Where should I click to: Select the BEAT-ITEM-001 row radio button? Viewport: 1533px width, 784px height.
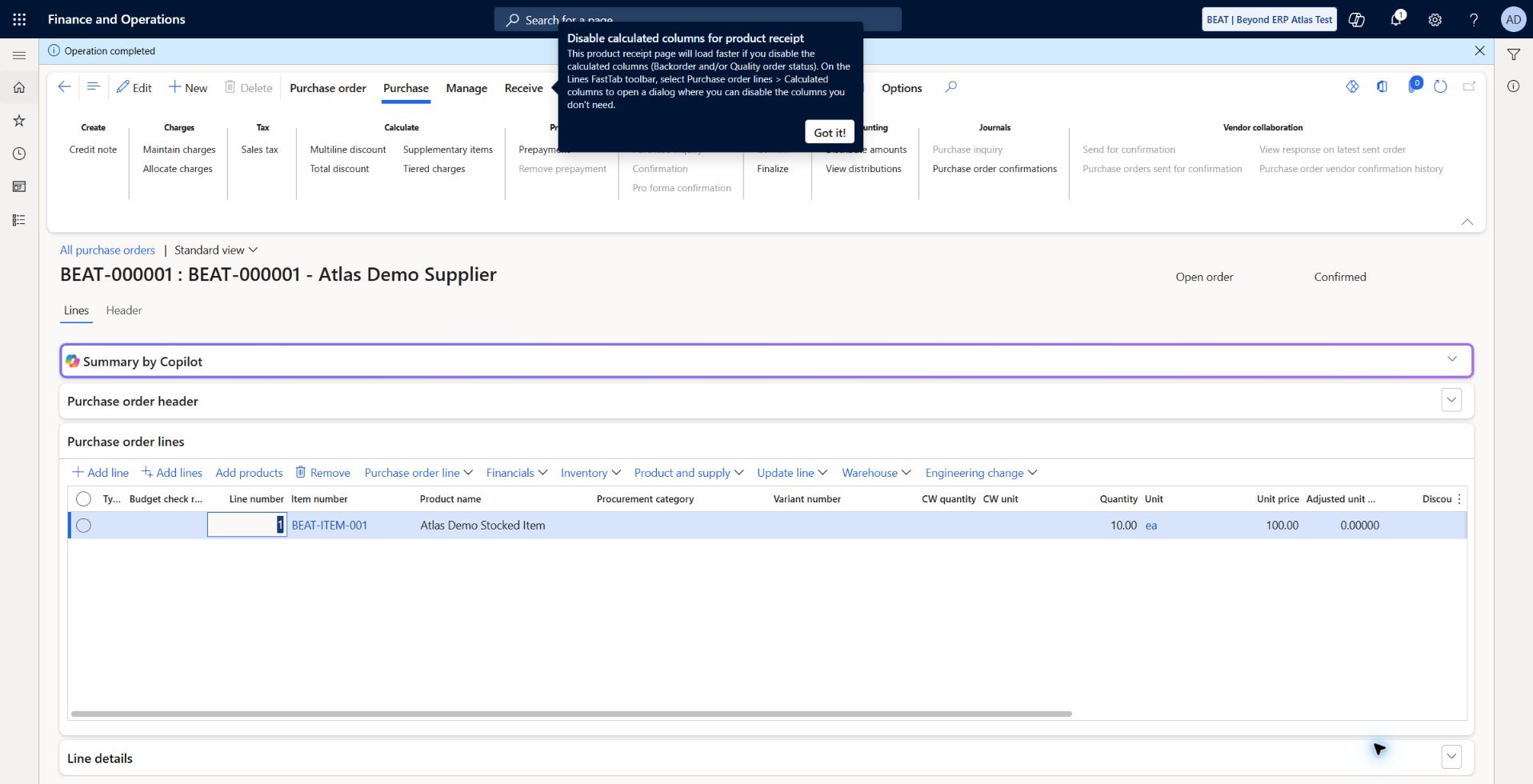coord(83,526)
